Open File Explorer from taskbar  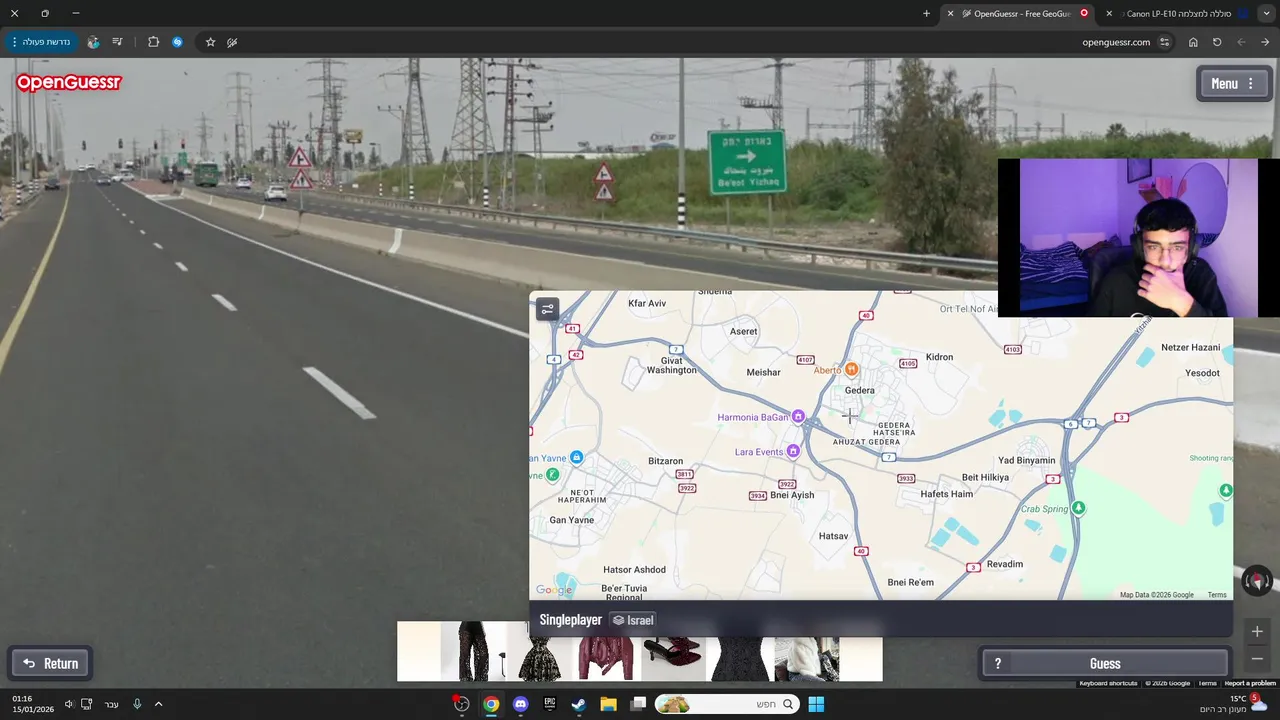click(x=608, y=704)
